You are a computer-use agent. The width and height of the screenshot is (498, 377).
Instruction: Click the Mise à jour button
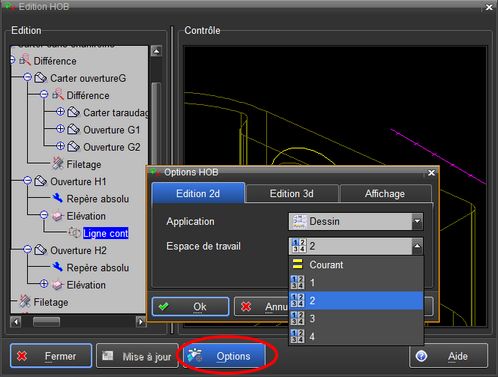pyautogui.click(x=137, y=356)
